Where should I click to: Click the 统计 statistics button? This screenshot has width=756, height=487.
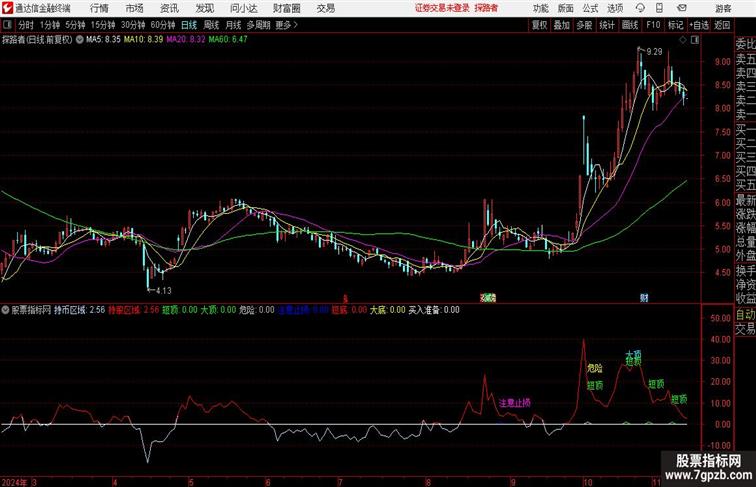pos(607,25)
